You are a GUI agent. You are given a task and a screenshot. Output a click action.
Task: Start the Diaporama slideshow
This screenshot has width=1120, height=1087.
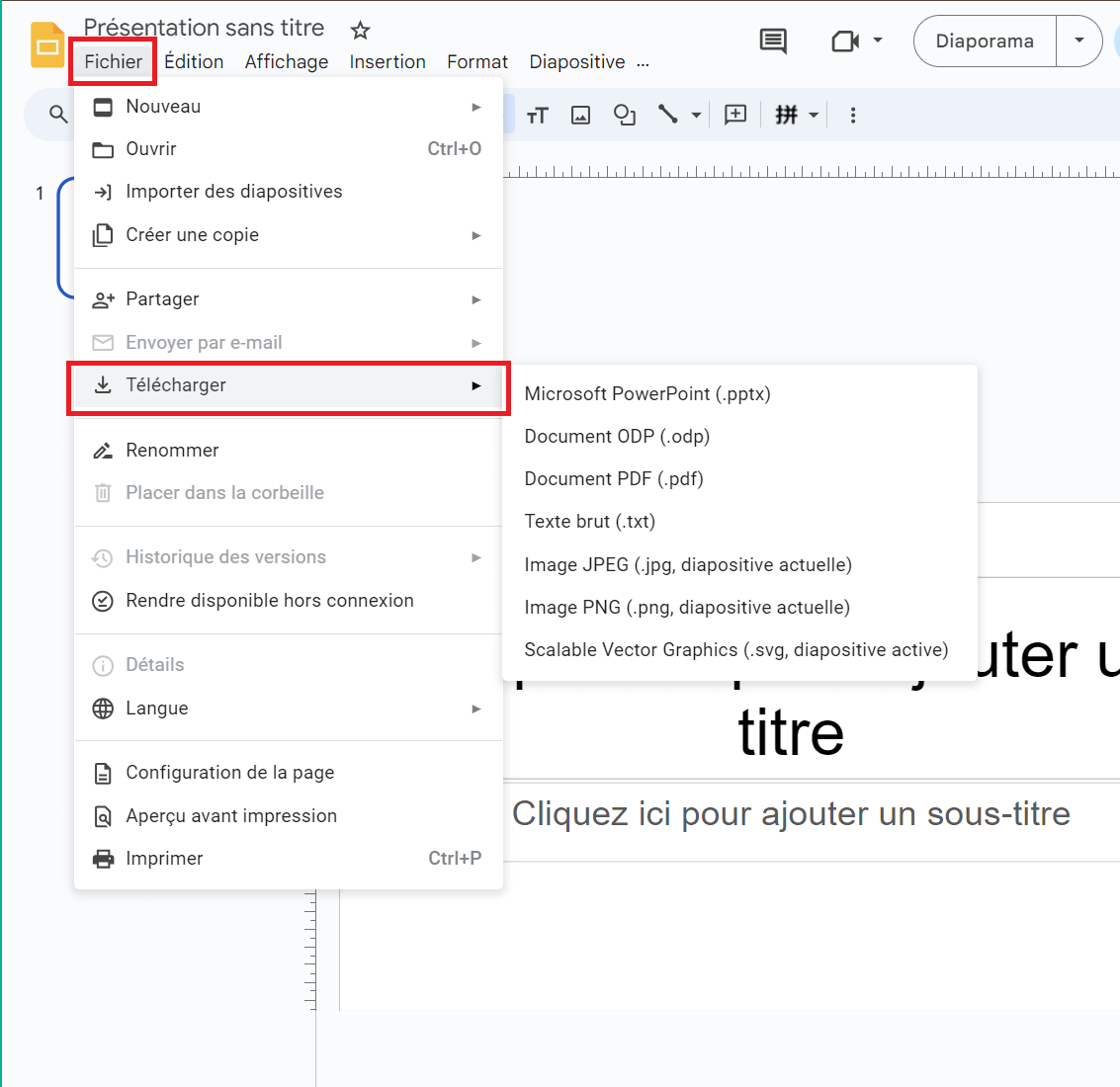coord(985,41)
